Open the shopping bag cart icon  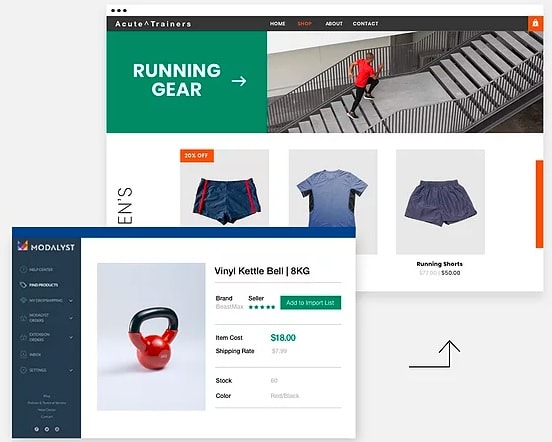535,24
